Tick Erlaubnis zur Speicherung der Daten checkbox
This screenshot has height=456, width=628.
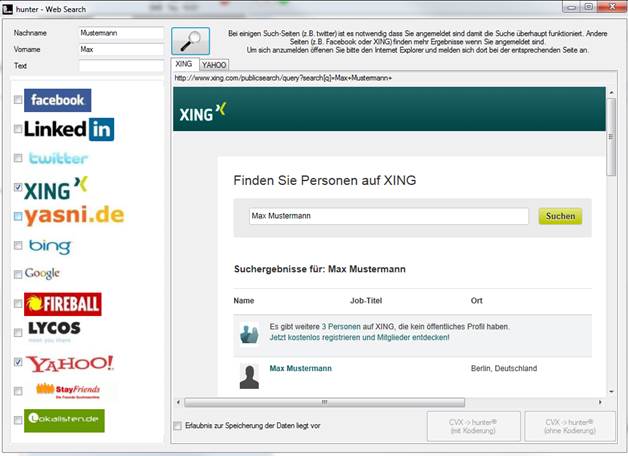point(178,426)
